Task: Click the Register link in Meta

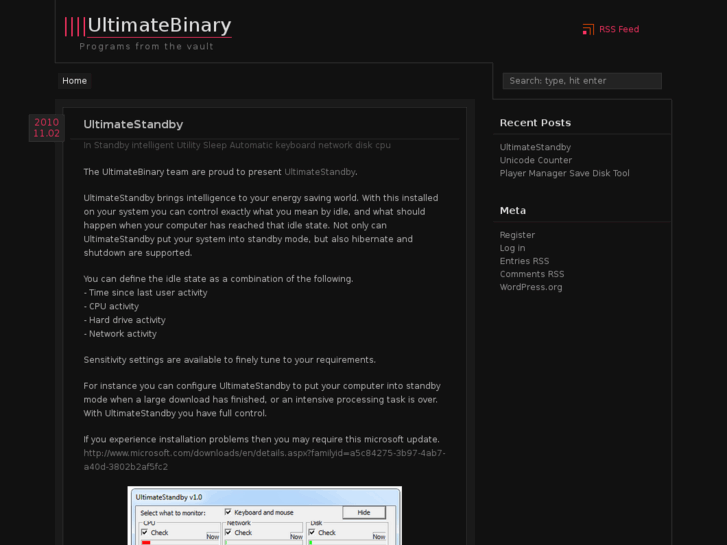Action: [x=517, y=236]
